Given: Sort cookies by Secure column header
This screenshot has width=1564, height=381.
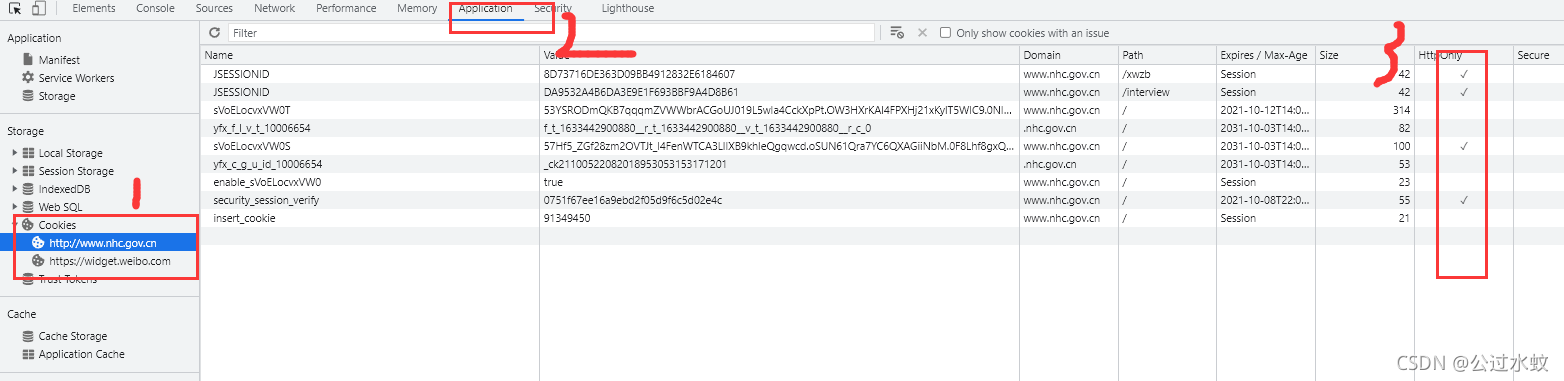Looking at the screenshot, I should 1538,55.
